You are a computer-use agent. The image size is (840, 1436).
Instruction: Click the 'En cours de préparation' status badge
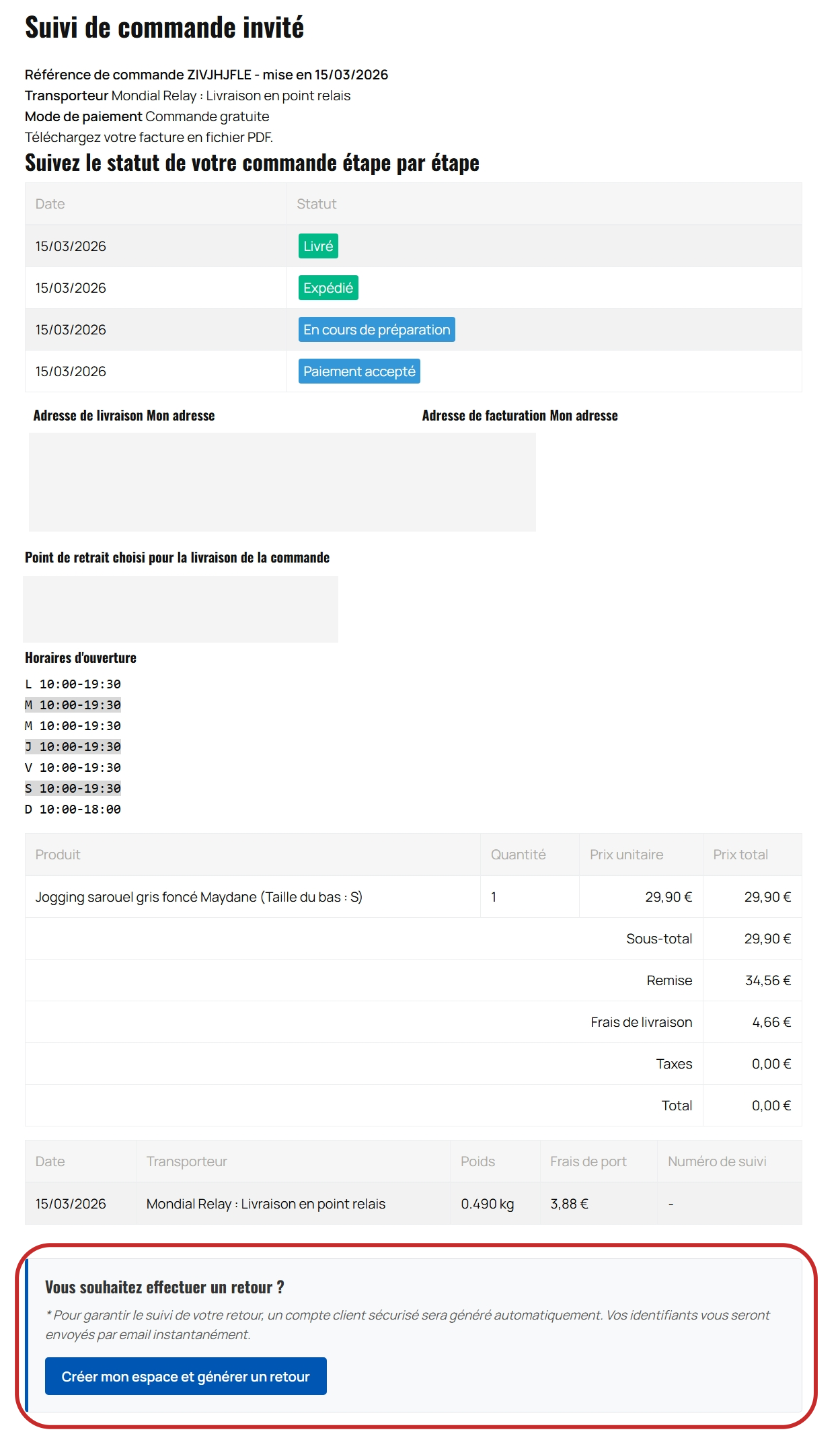tap(377, 329)
